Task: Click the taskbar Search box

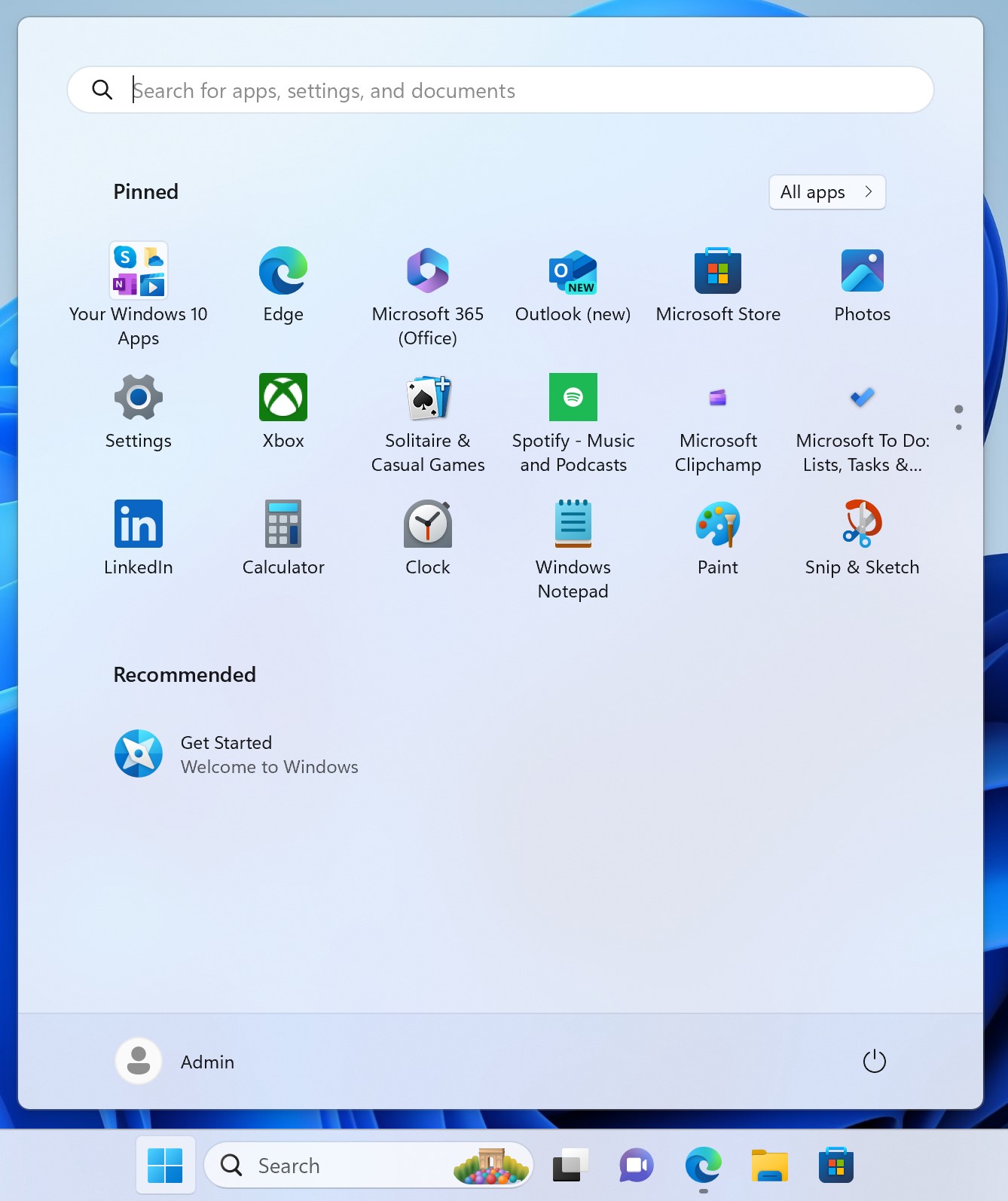Action: click(x=369, y=1166)
